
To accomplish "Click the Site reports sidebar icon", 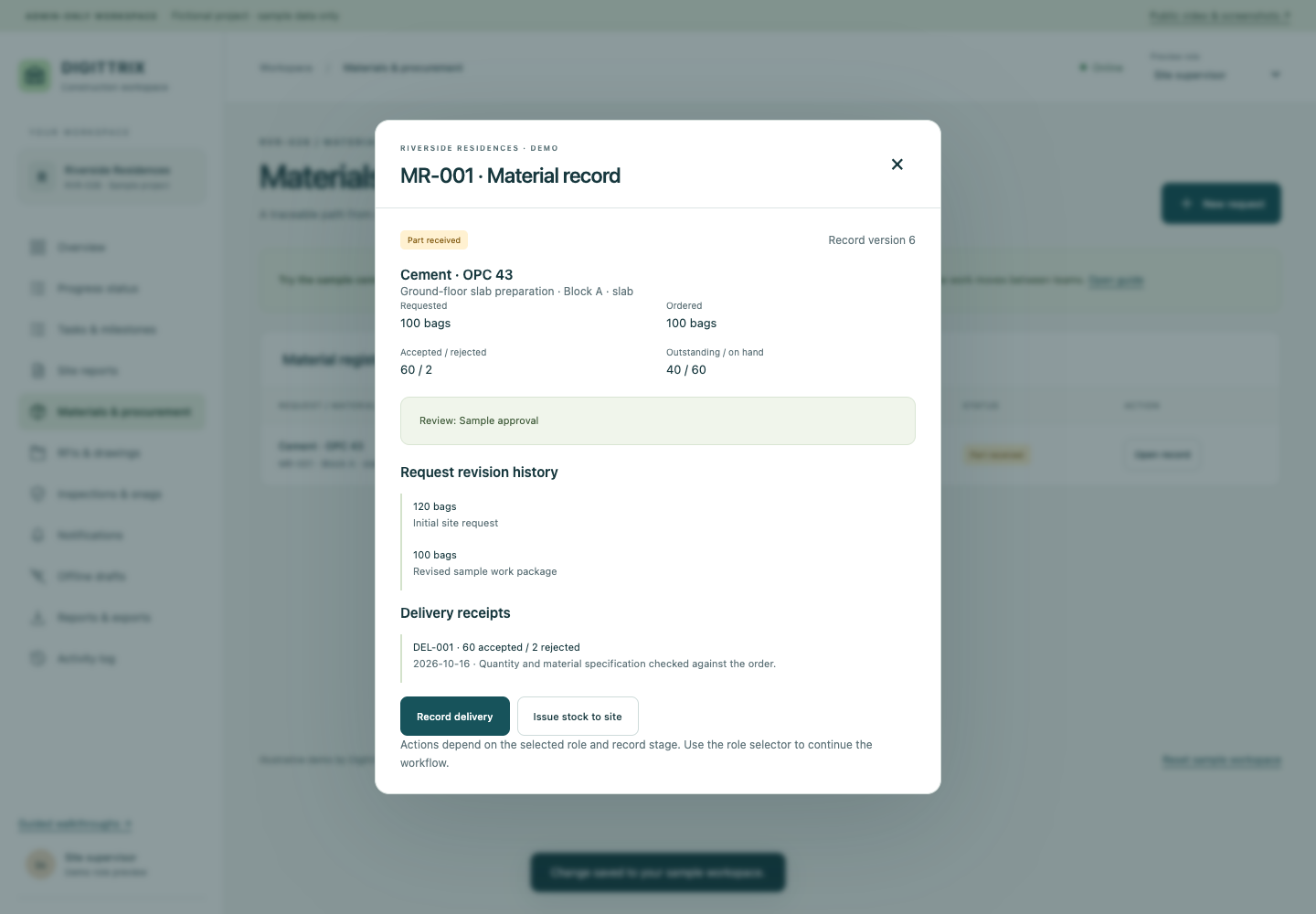I will click(x=37, y=371).
